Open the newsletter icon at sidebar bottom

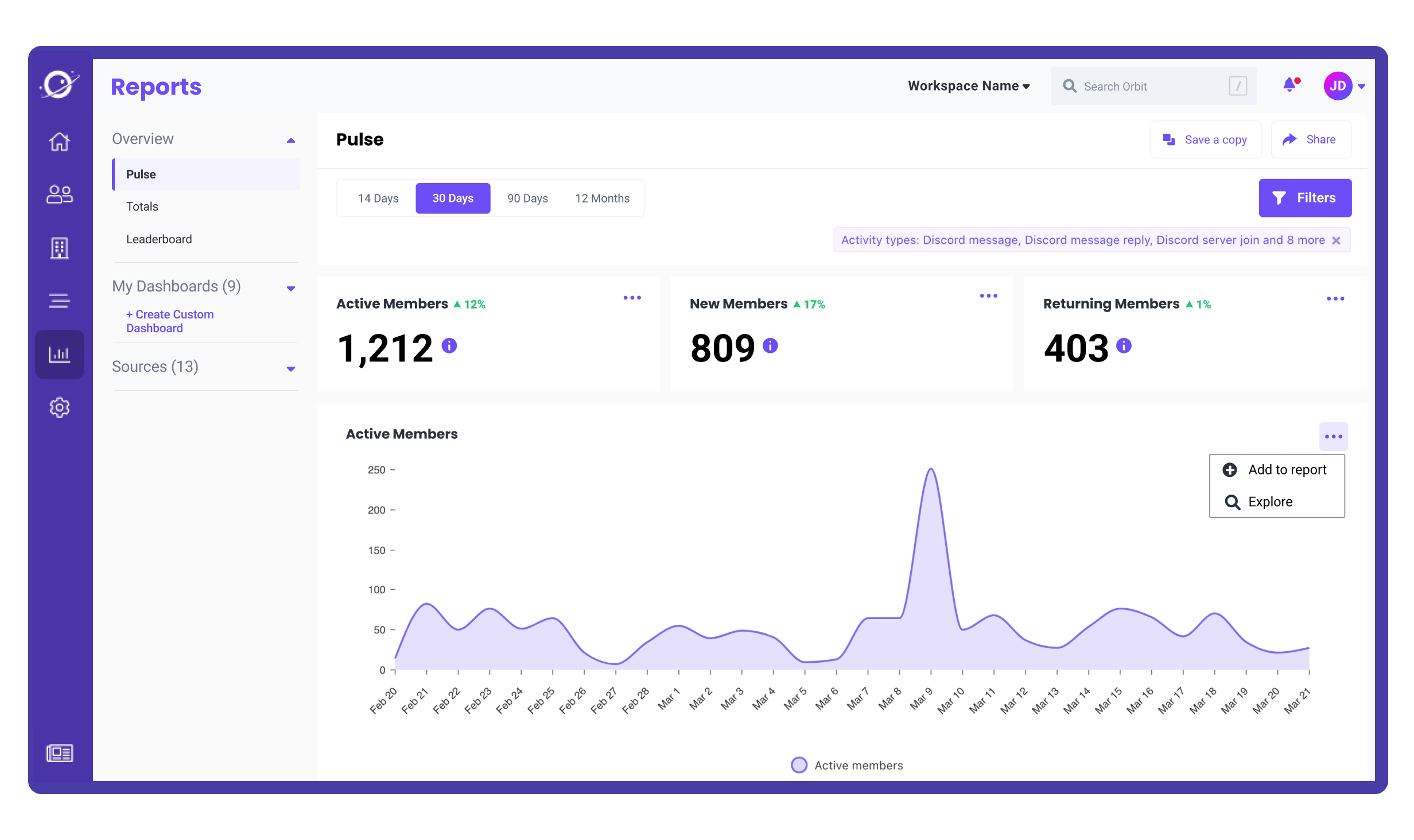click(x=60, y=753)
